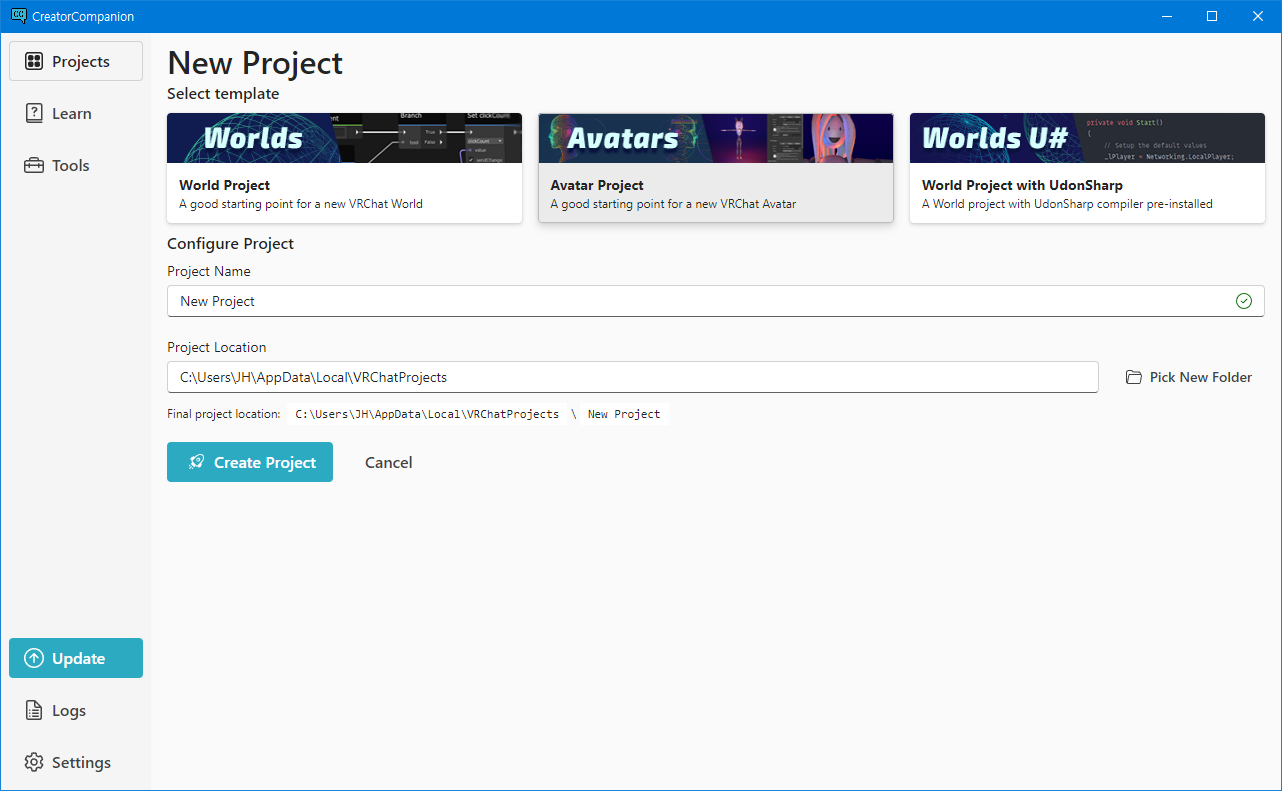Click the Learn question-mark icon
This screenshot has height=791, width=1282.
coord(34,113)
